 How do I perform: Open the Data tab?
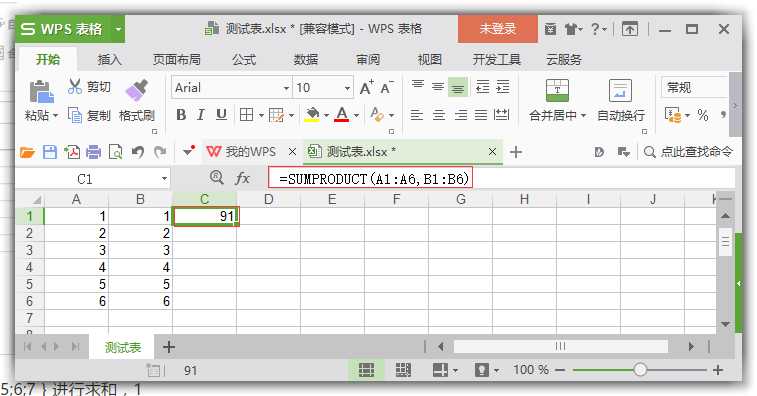click(x=306, y=59)
